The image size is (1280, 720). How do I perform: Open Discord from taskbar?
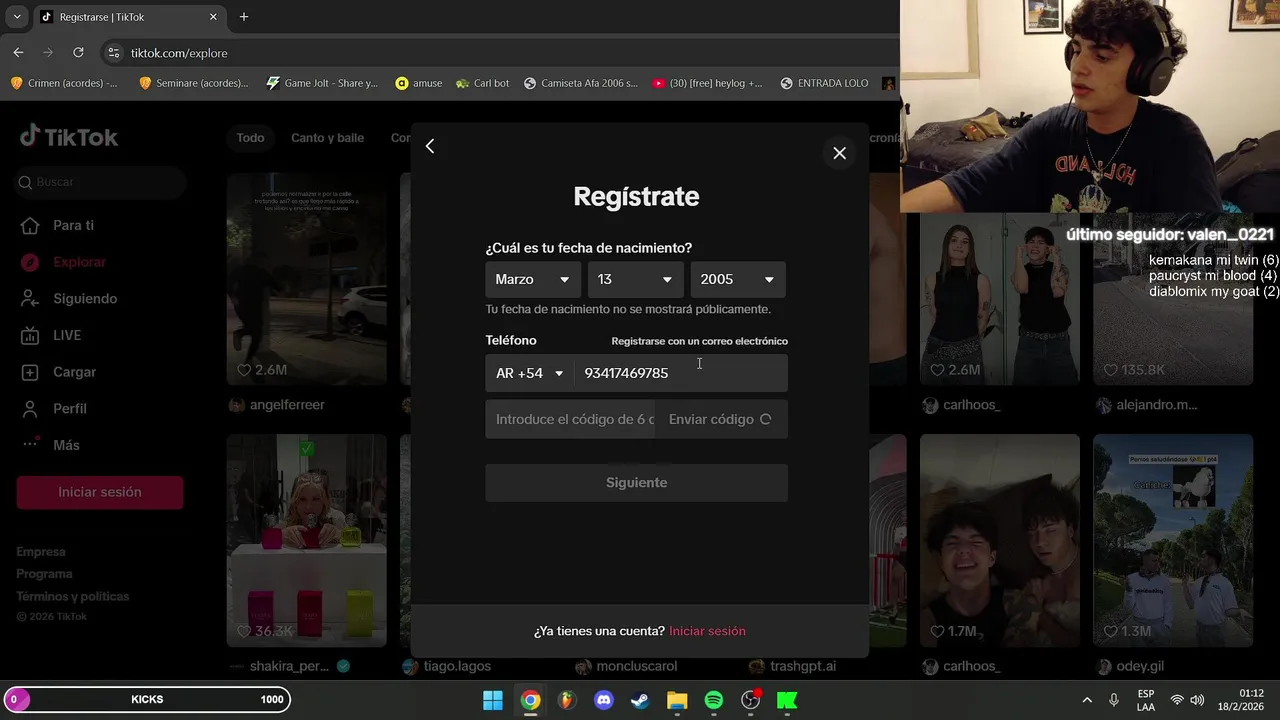point(603,700)
